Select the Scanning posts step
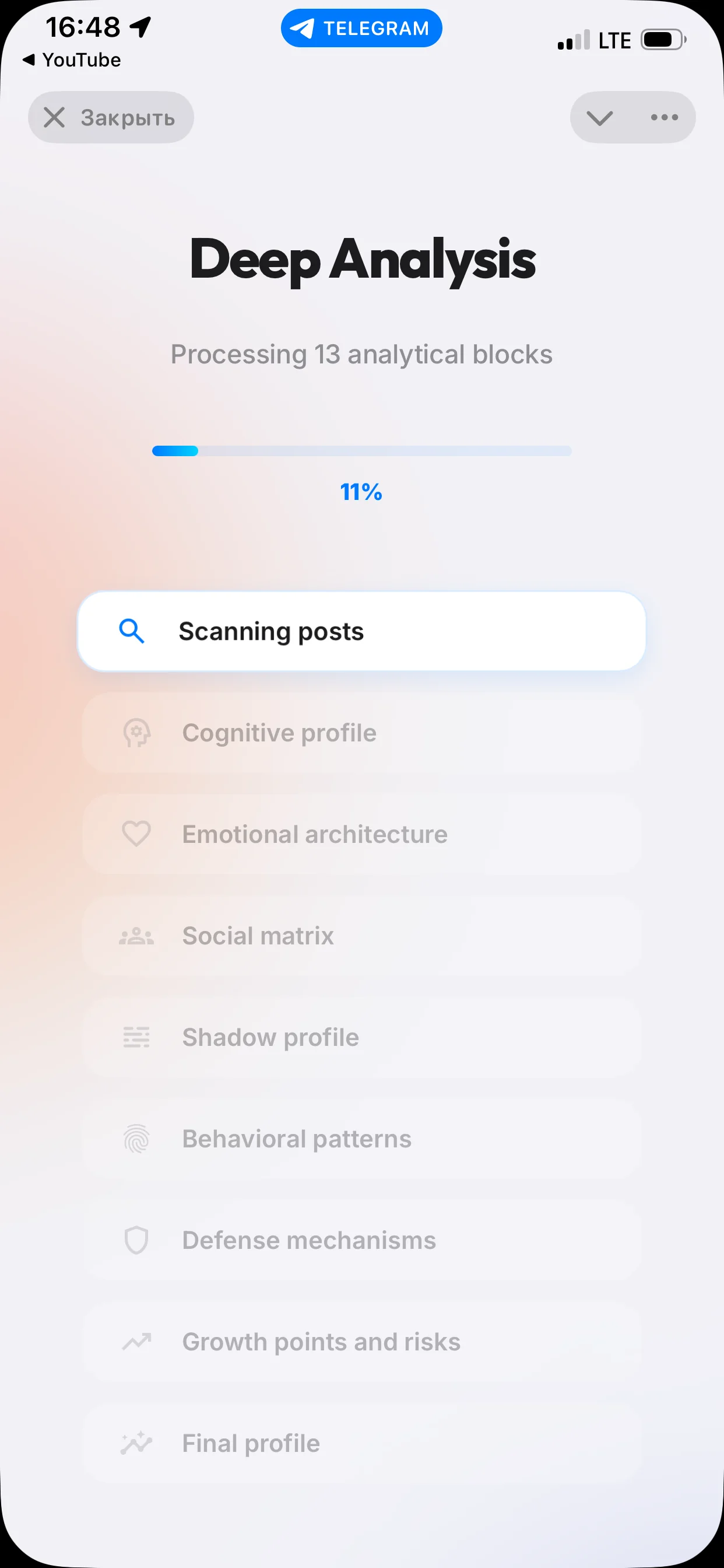The height and width of the screenshot is (1568, 724). pyautogui.click(x=361, y=631)
